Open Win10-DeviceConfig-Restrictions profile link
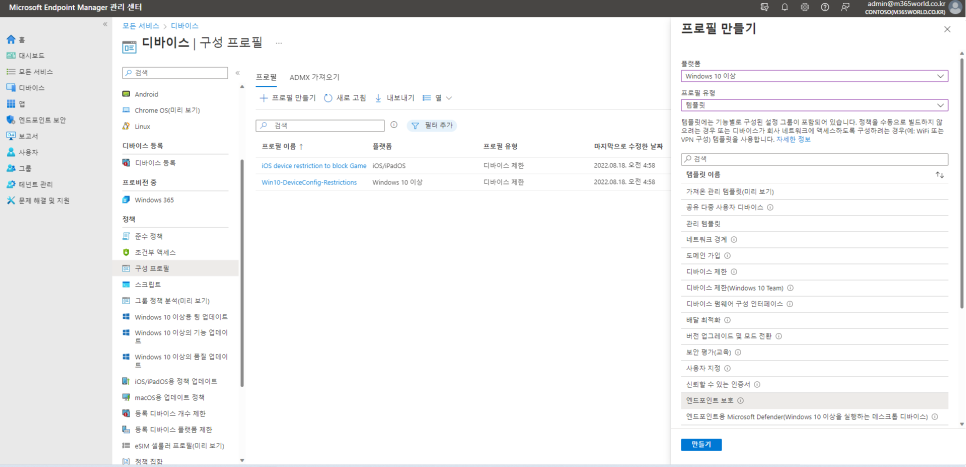This screenshot has width=966, height=467. [x=309, y=182]
